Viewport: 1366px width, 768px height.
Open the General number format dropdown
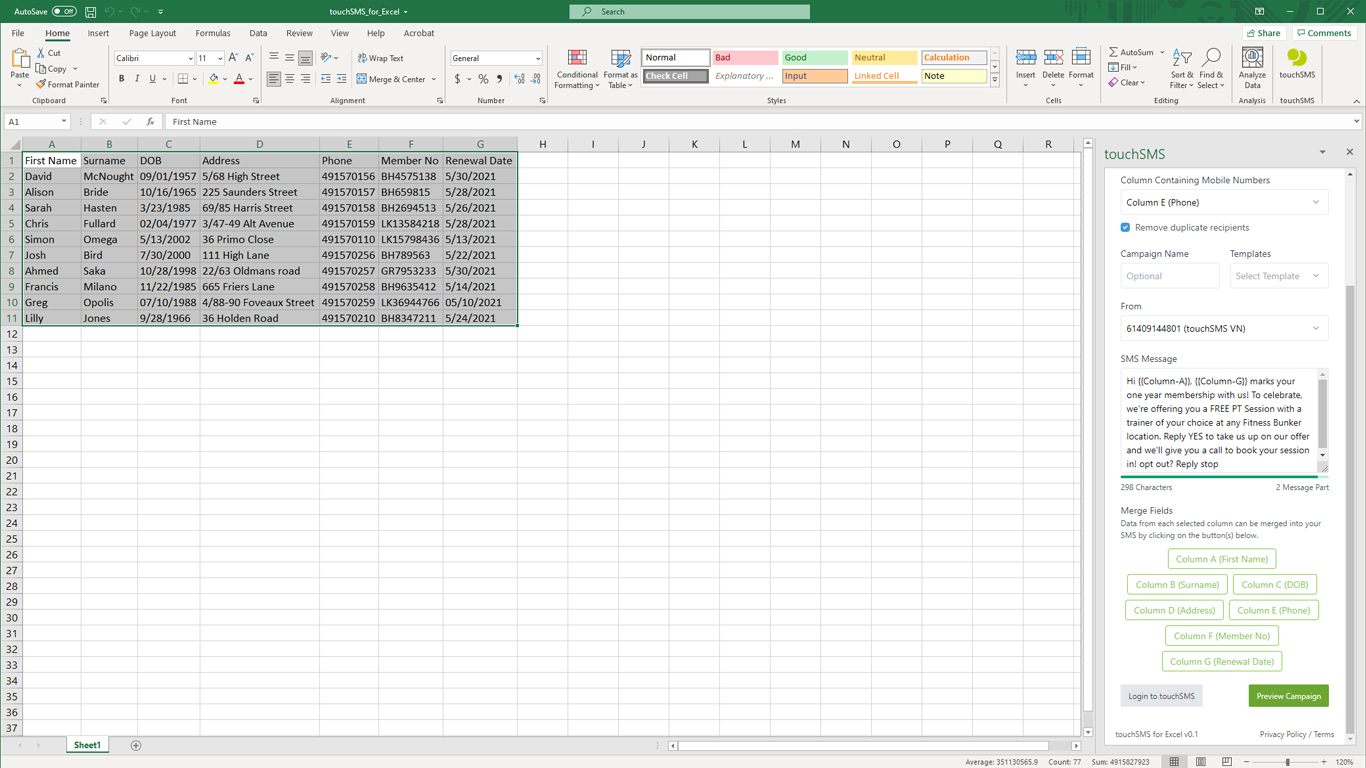pos(538,58)
